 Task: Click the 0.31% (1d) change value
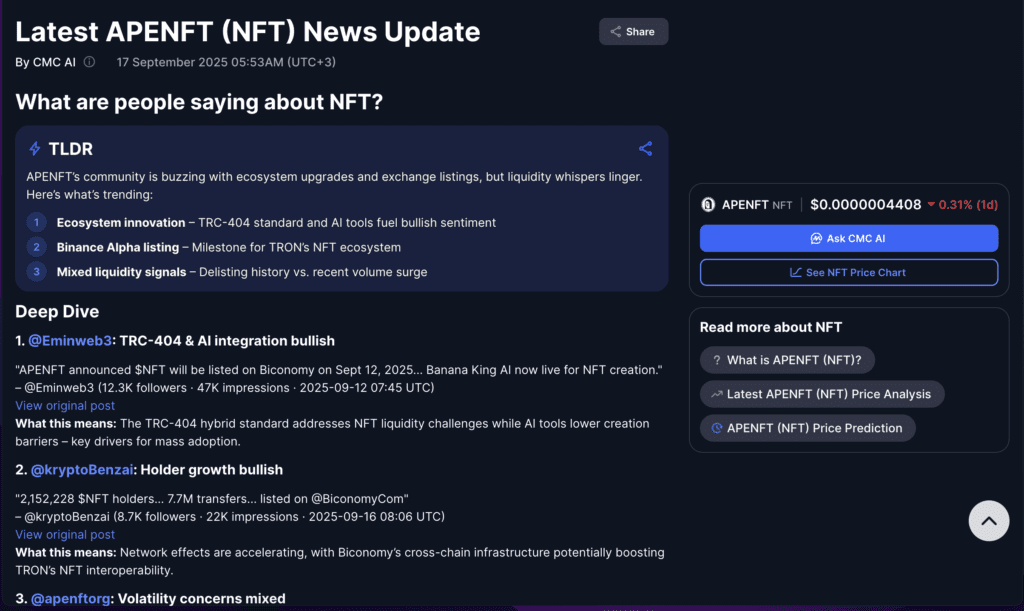(968, 205)
